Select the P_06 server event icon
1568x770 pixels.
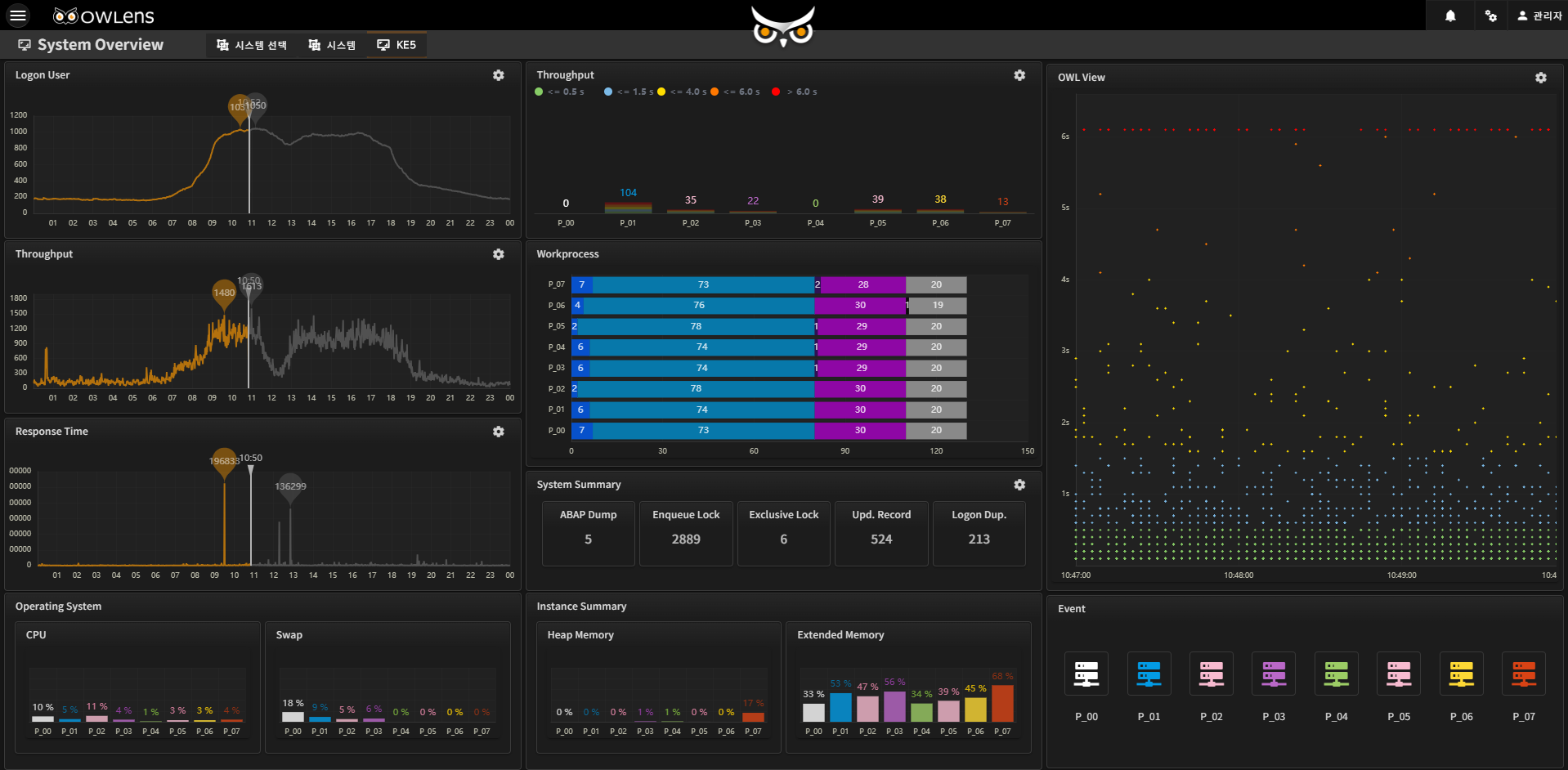[x=1462, y=674]
